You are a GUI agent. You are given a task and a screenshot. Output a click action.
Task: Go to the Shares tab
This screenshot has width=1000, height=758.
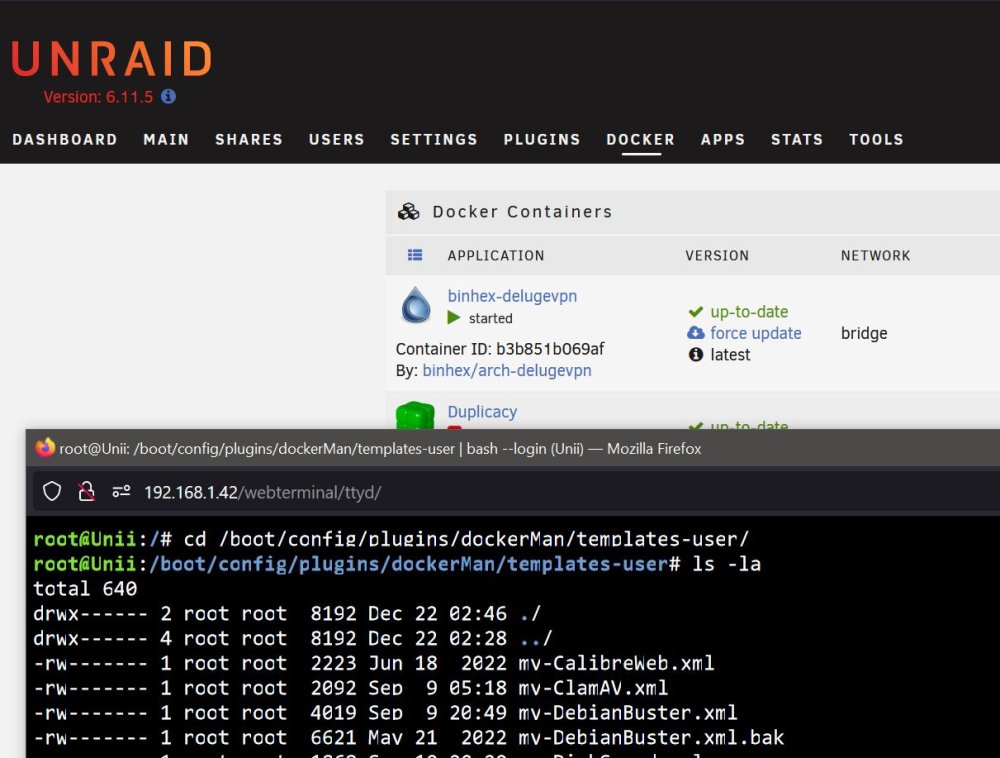249,139
